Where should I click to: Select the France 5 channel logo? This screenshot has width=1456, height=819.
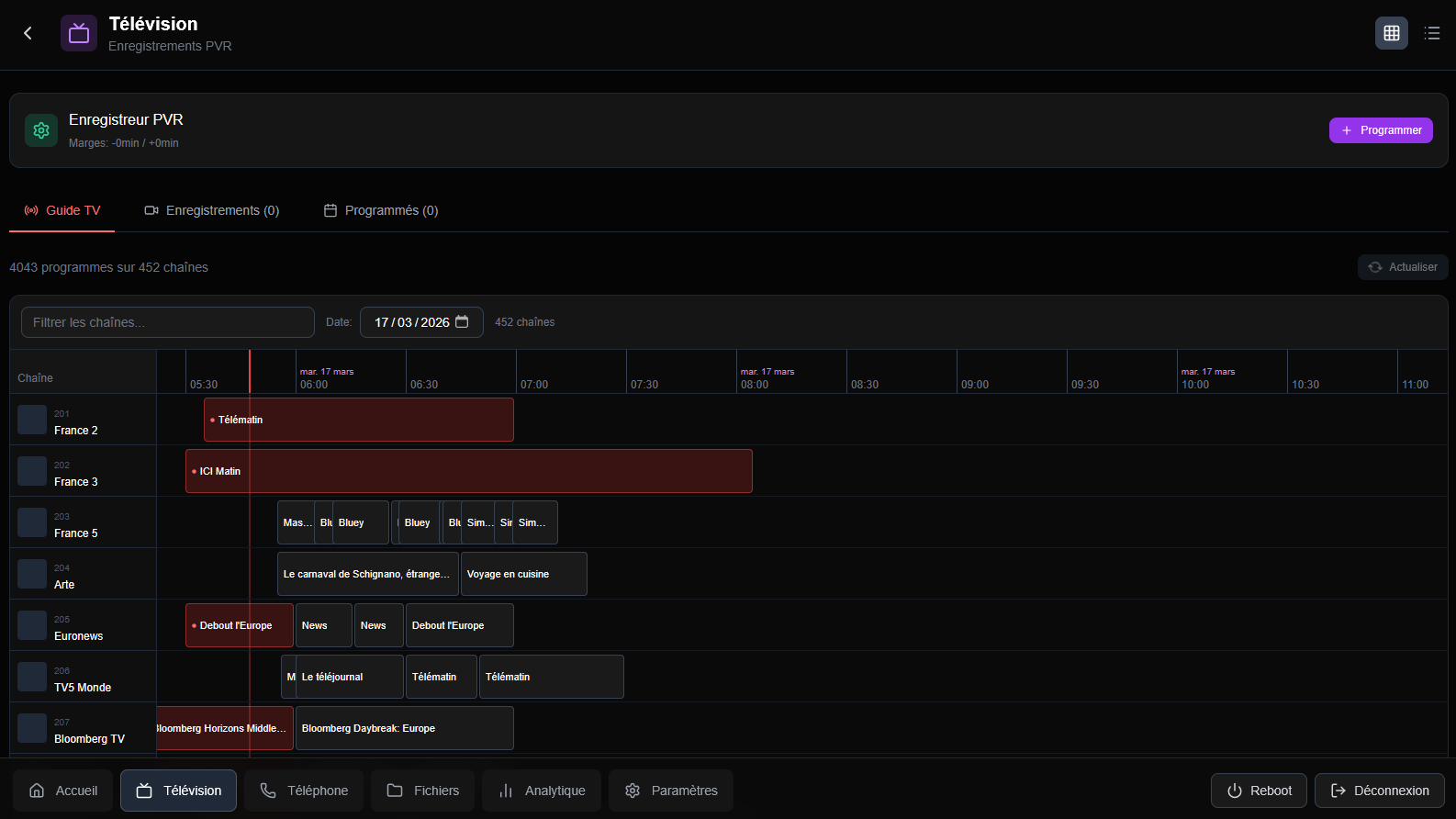32,522
